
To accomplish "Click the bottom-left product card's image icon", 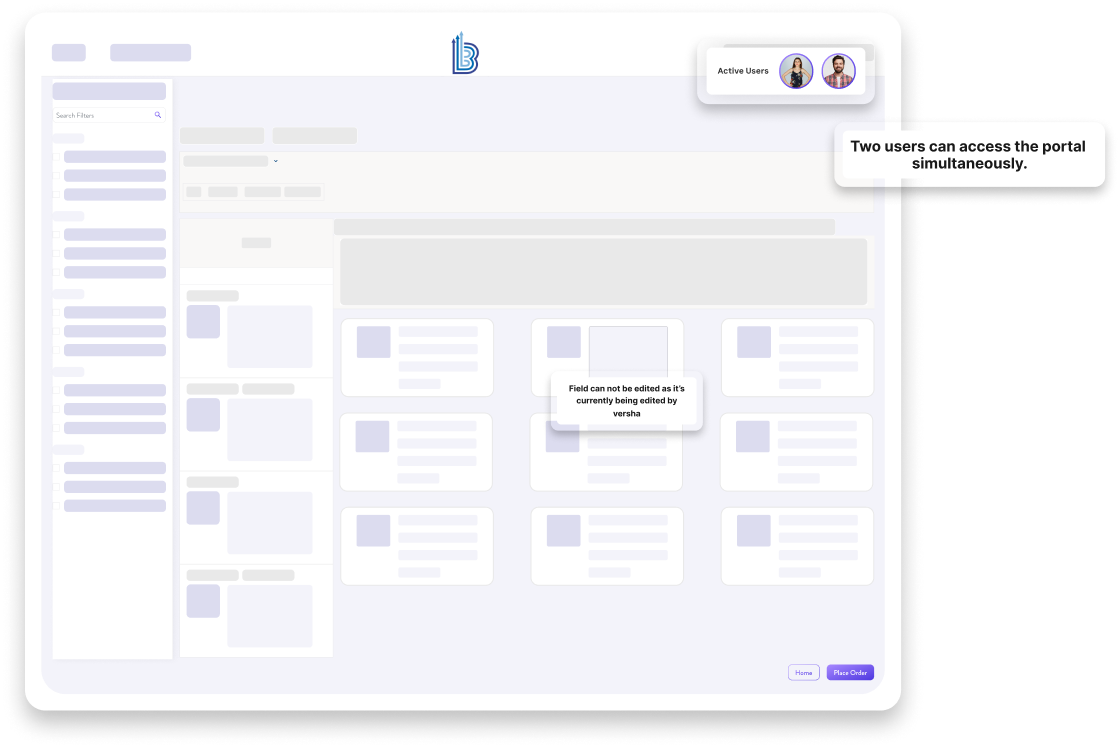I will coord(372,532).
